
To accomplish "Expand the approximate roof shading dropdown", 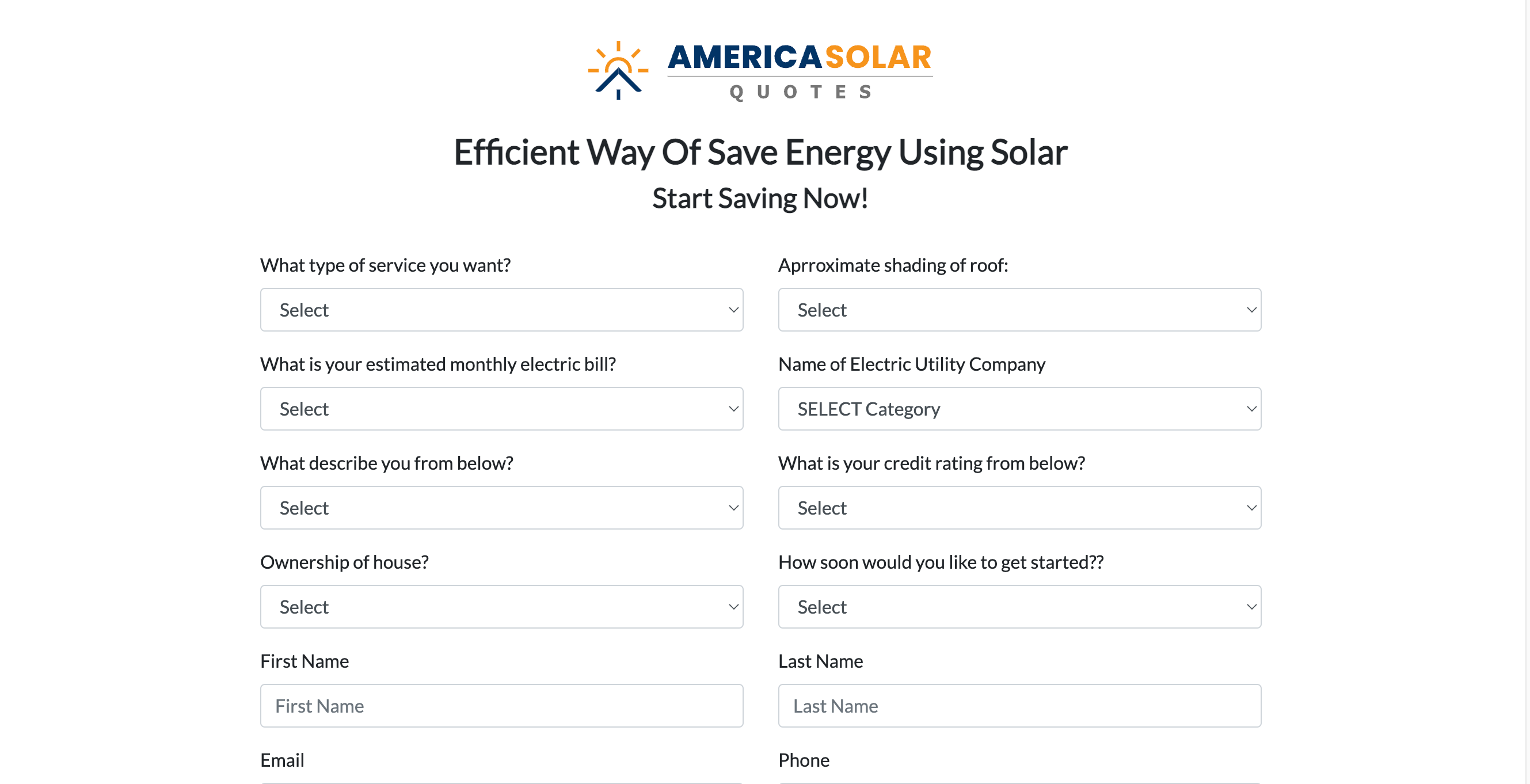I will [1019, 310].
